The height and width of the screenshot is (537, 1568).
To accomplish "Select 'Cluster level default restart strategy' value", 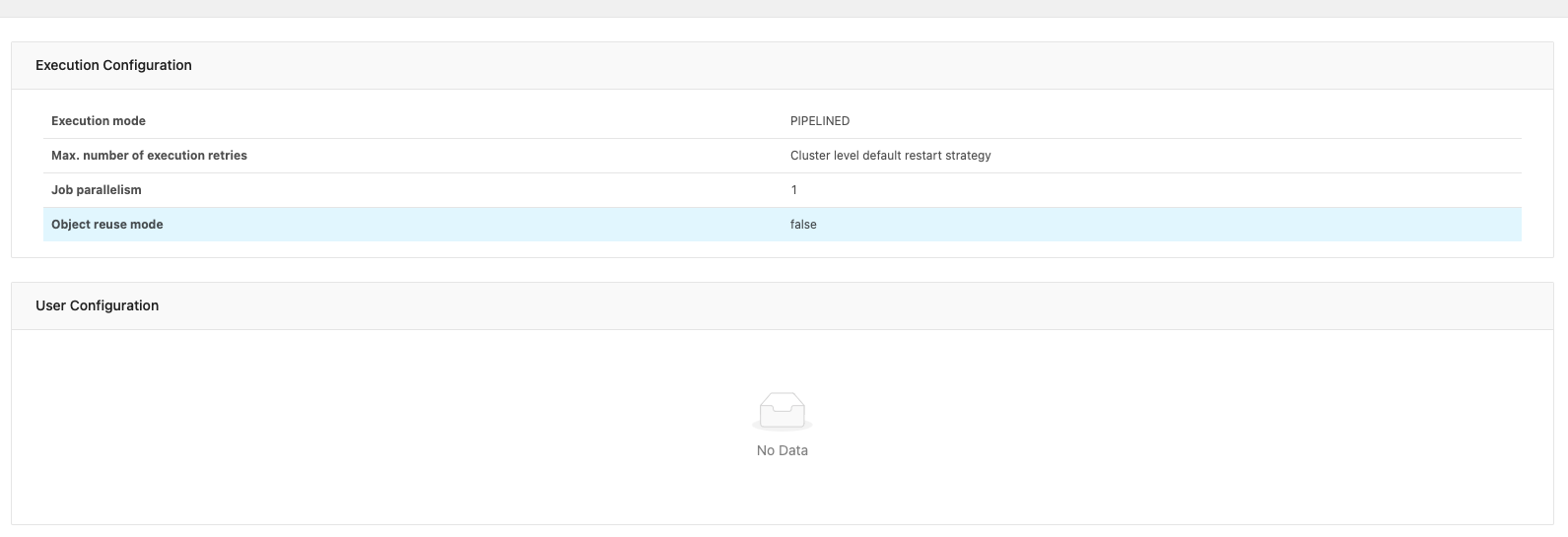I will [x=890, y=156].
